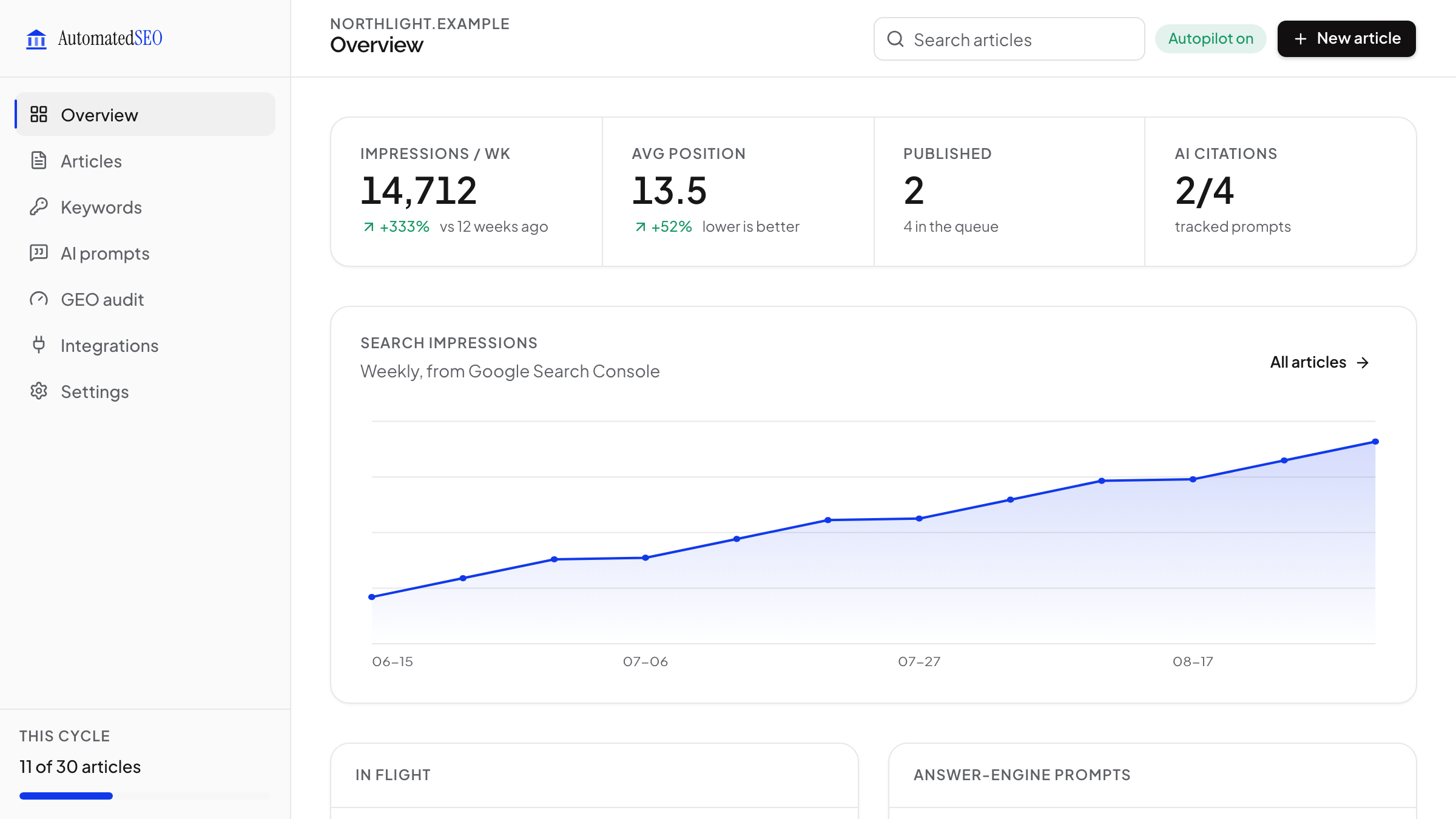This screenshot has width=1456, height=819.
Task: Click the trend arrow next to +52%
Action: point(641,227)
